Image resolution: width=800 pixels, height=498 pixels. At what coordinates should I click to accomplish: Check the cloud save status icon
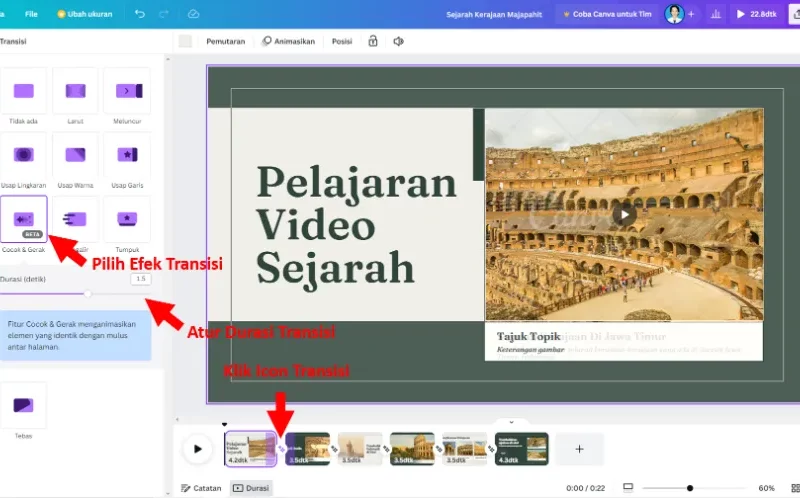pyautogui.click(x=193, y=14)
